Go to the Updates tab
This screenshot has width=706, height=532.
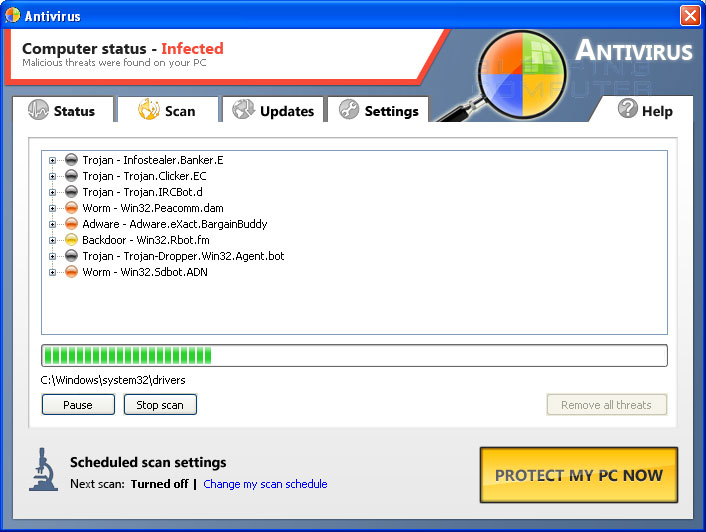coord(273,110)
